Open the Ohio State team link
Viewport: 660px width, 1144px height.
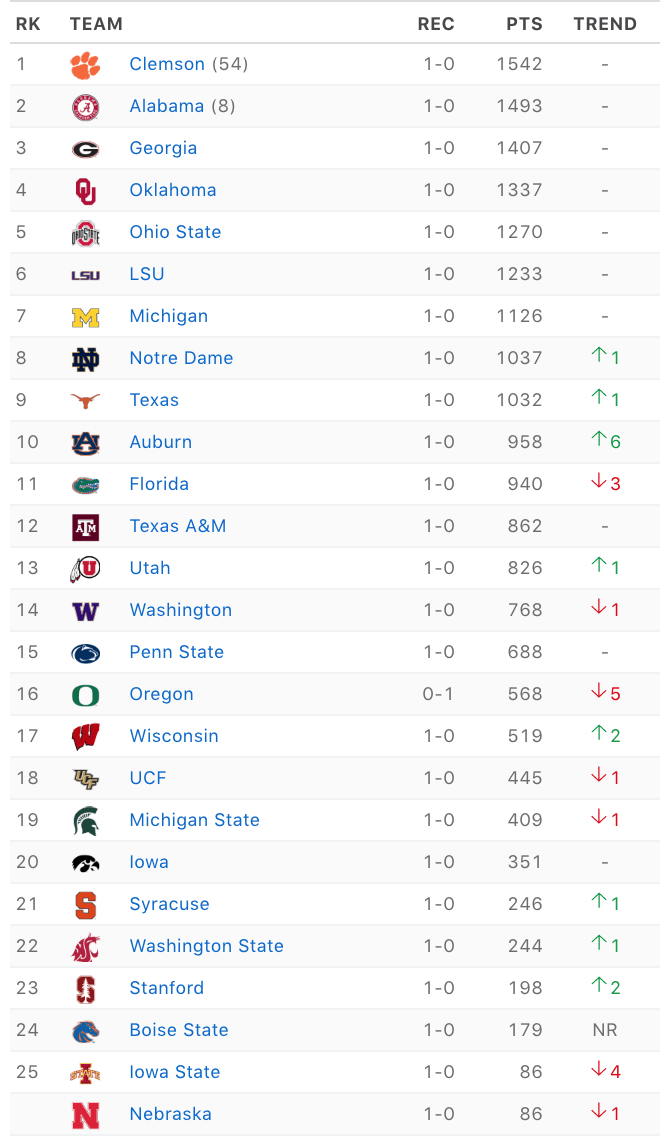click(x=175, y=232)
